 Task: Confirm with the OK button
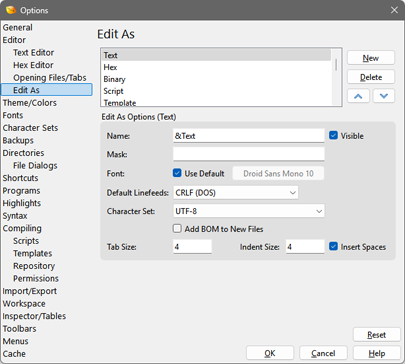pyautogui.click(x=270, y=353)
